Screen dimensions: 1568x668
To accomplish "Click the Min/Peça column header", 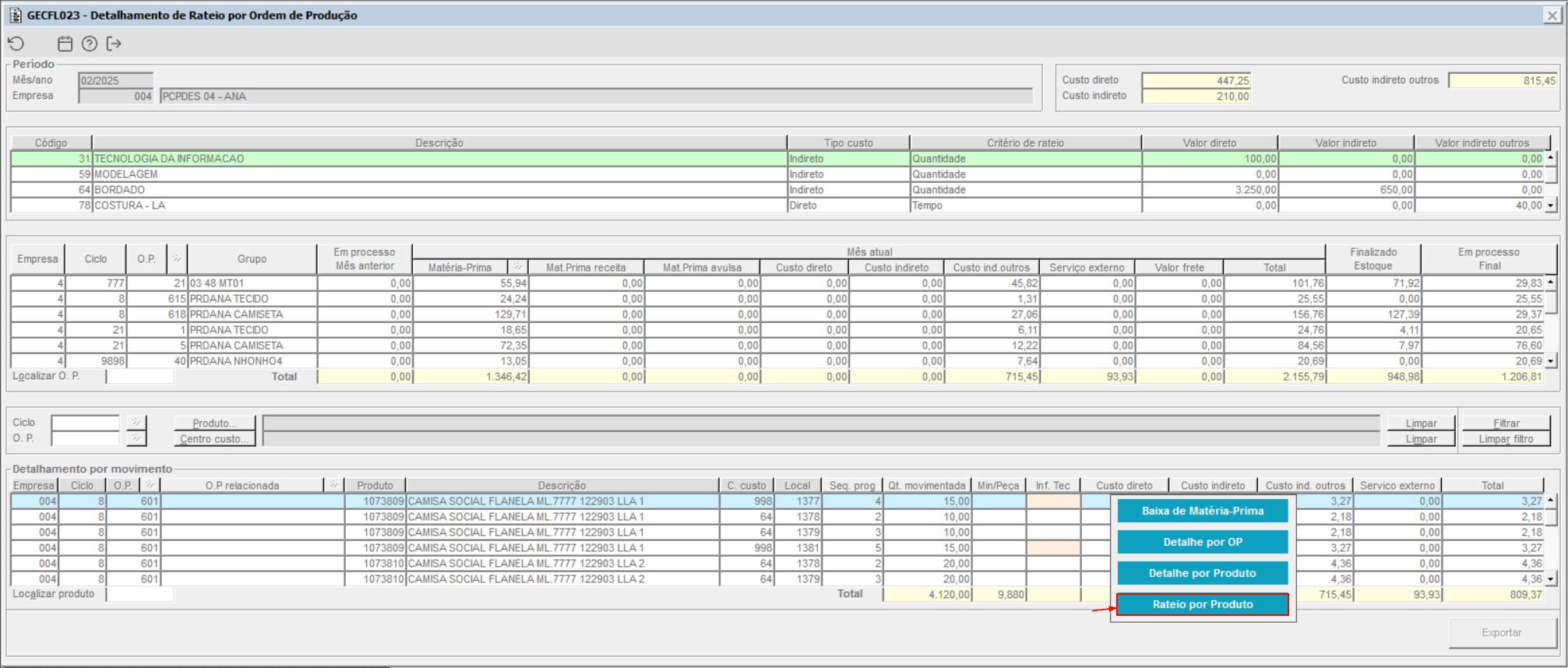I will pos(998,485).
